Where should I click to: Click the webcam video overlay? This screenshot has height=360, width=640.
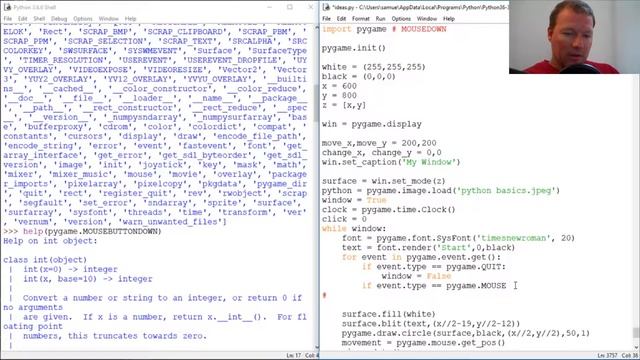(574, 37)
